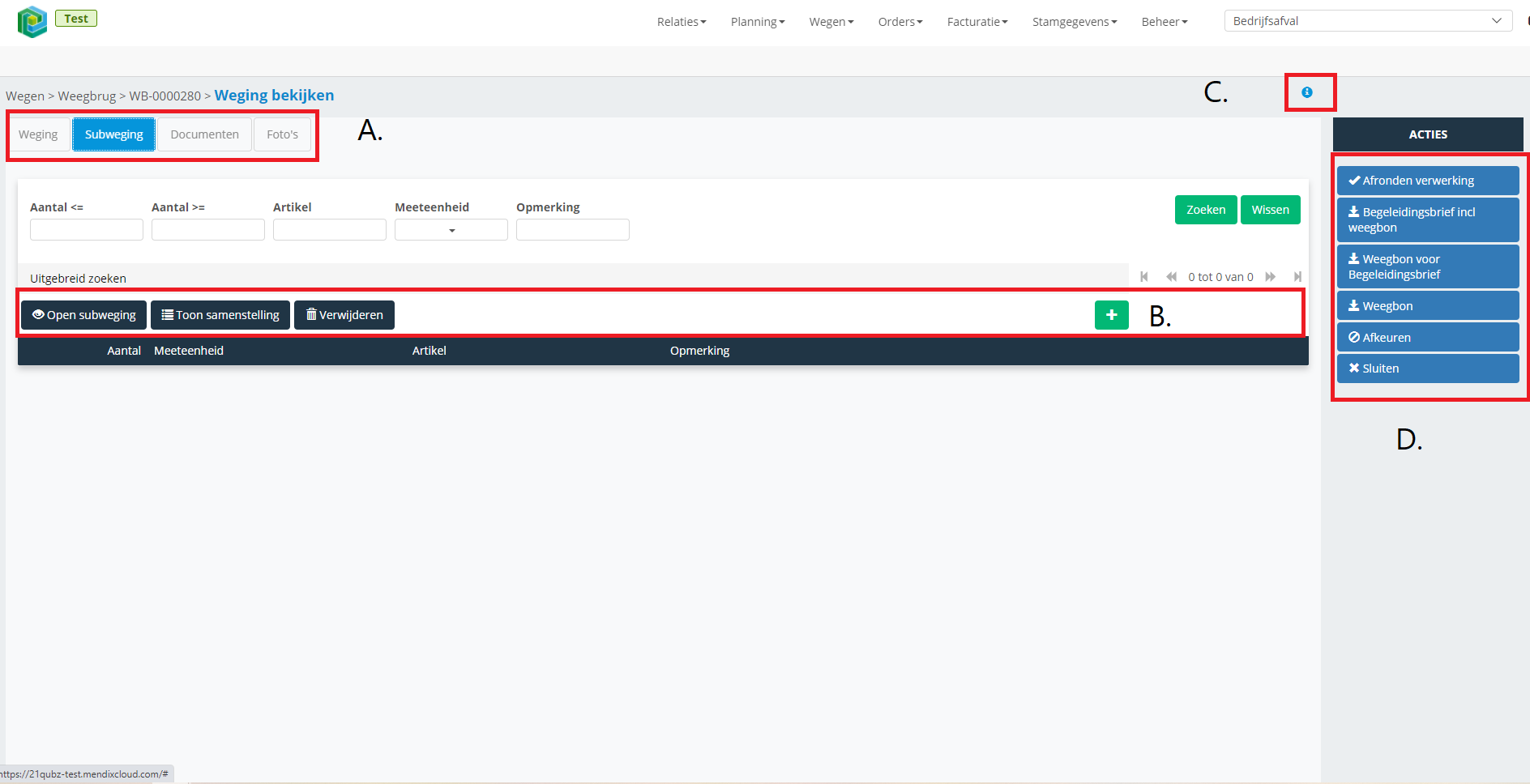Focus the Artikel filter field

point(330,230)
